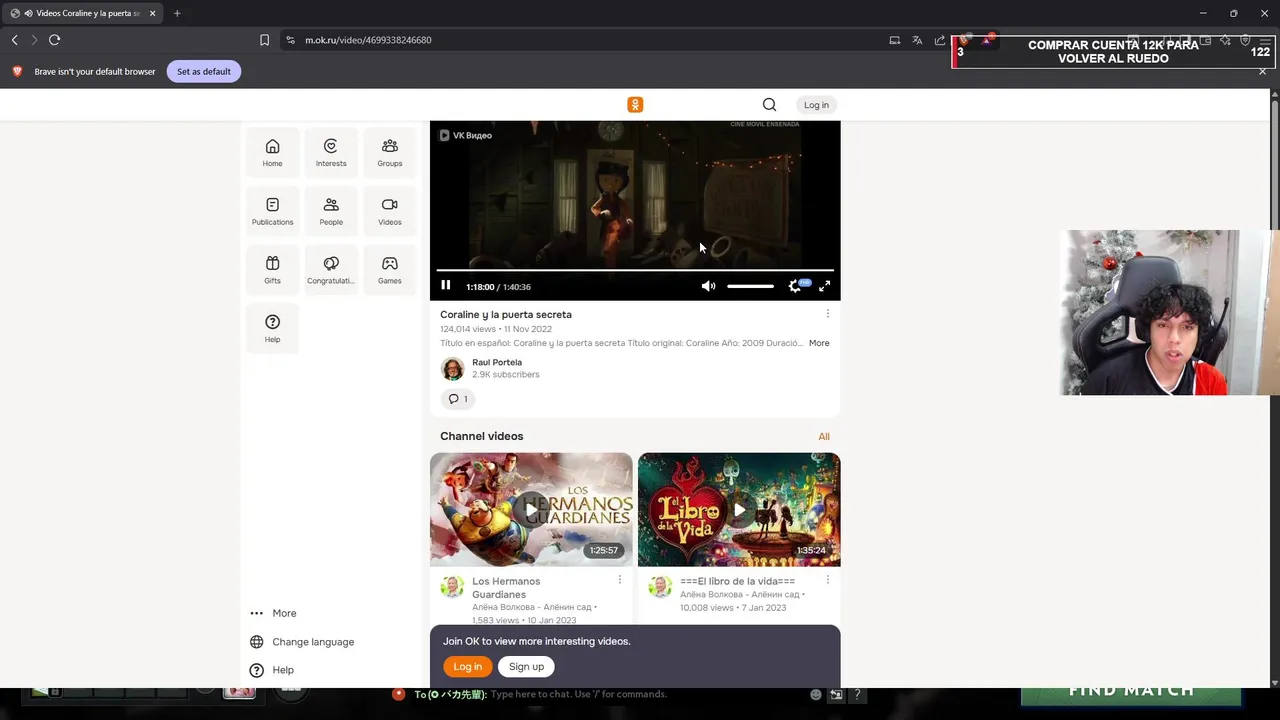
Task: Open the comments button showing 1
Action: coord(457,399)
